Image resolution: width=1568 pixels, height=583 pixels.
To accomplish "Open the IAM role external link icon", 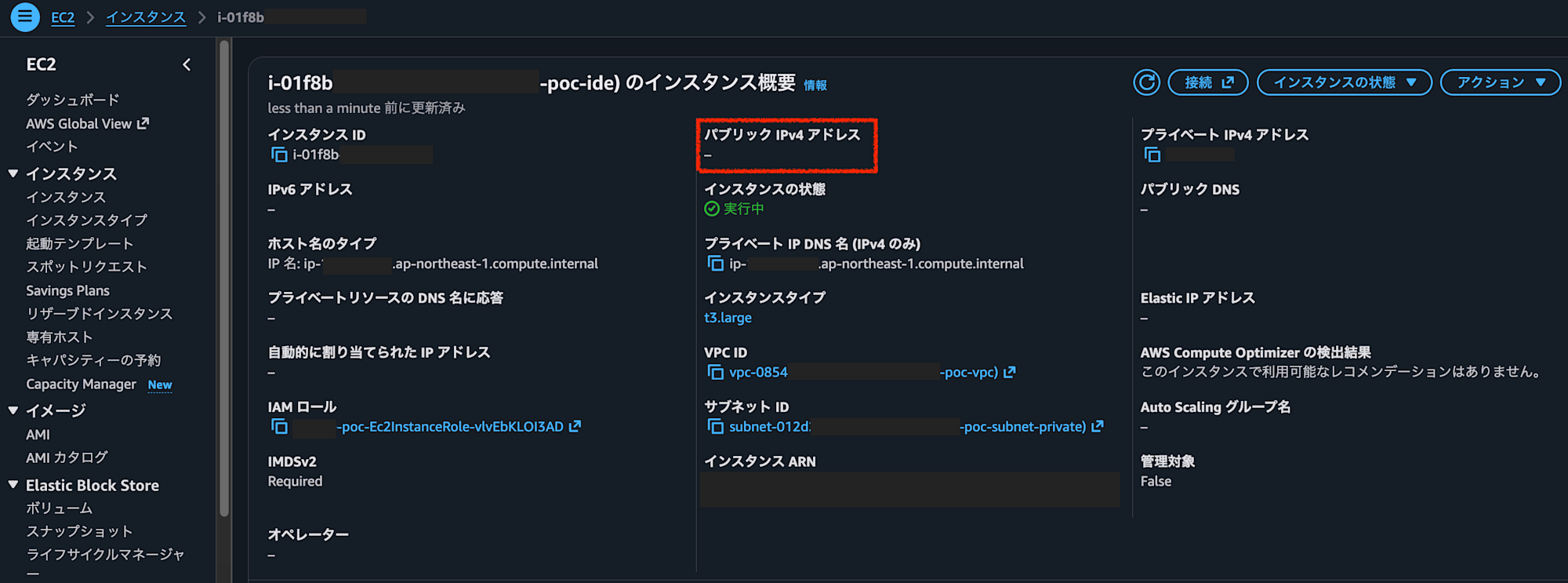I will pyautogui.click(x=575, y=426).
